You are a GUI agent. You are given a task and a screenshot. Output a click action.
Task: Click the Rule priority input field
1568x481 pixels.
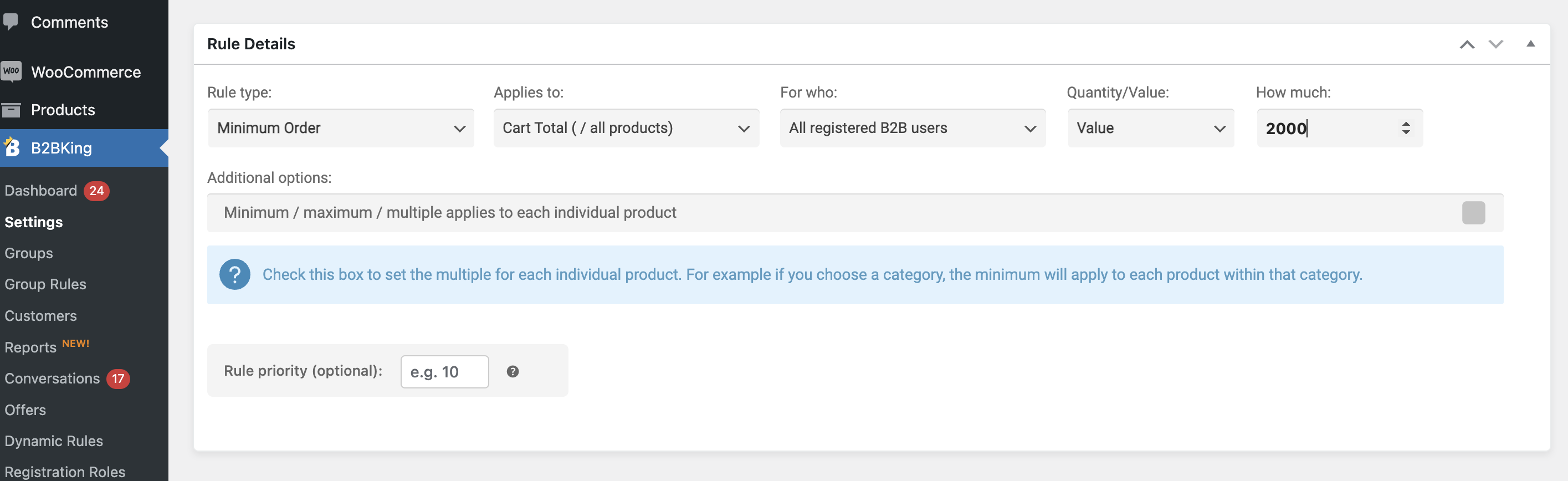point(444,371)
